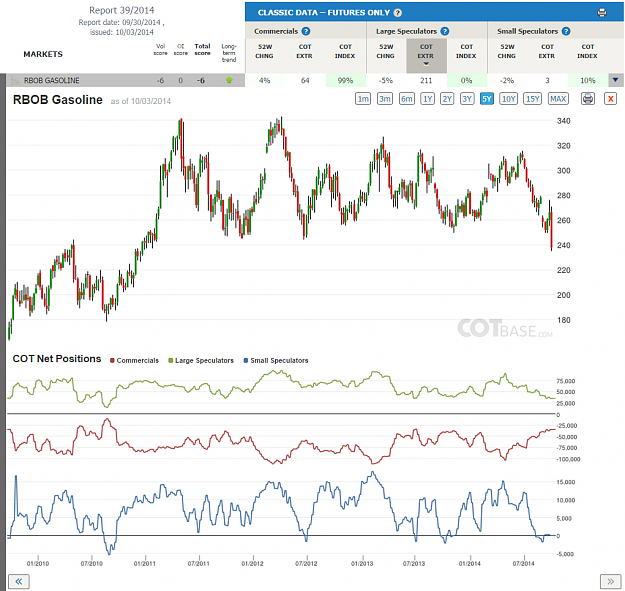
Task: Click Small Speculators 52W CHNG header
Action: 507,51
